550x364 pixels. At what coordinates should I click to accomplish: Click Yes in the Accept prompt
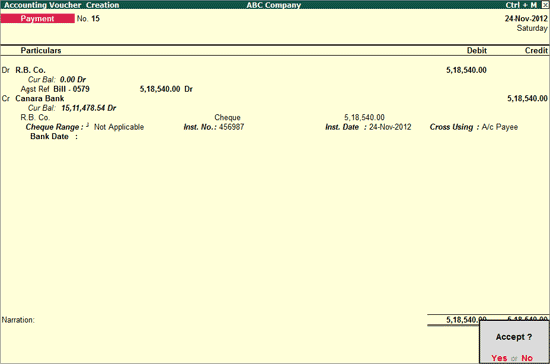pyautogui.click(x=499, y=358)
